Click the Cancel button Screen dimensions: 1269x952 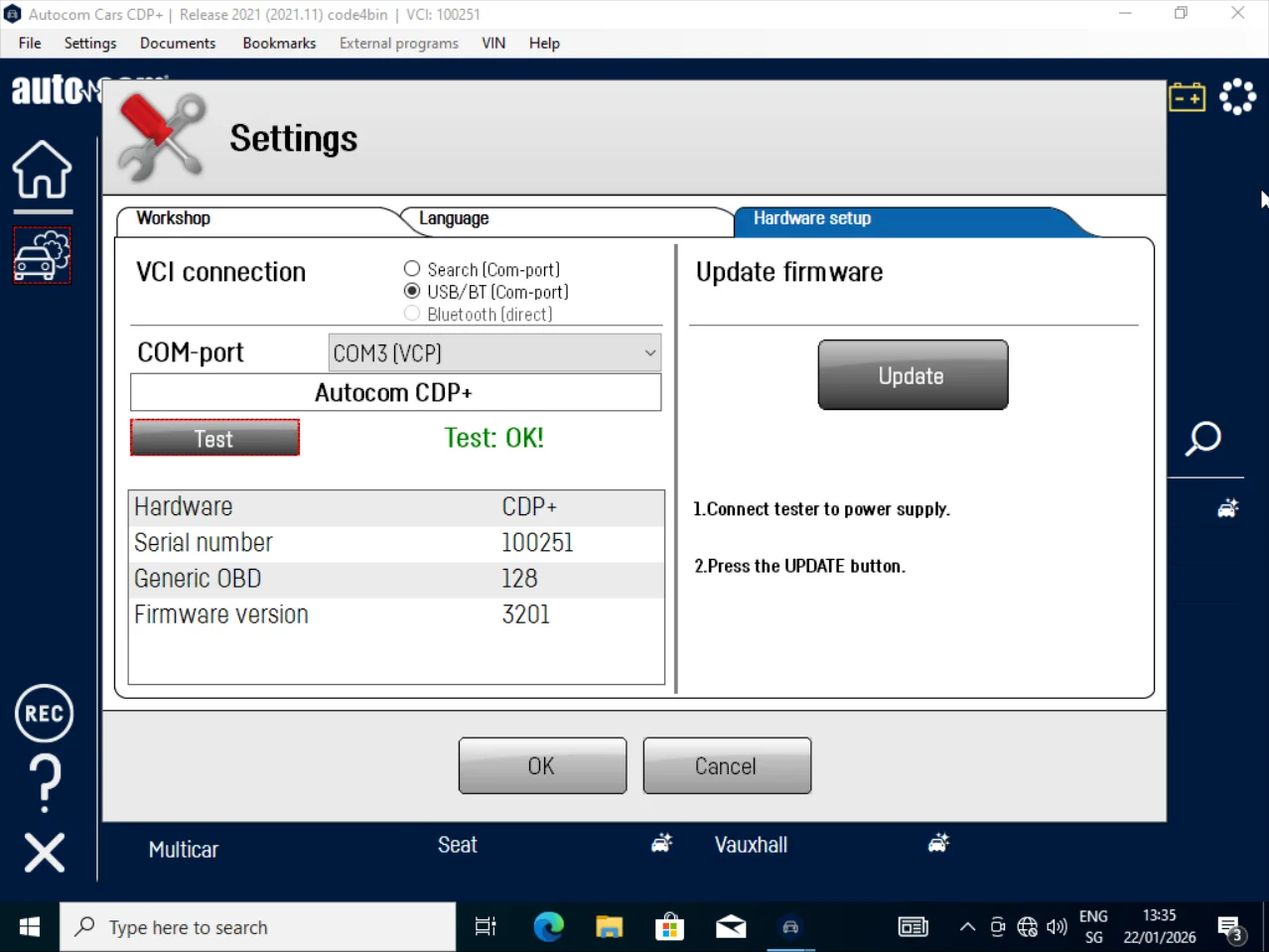727,765
